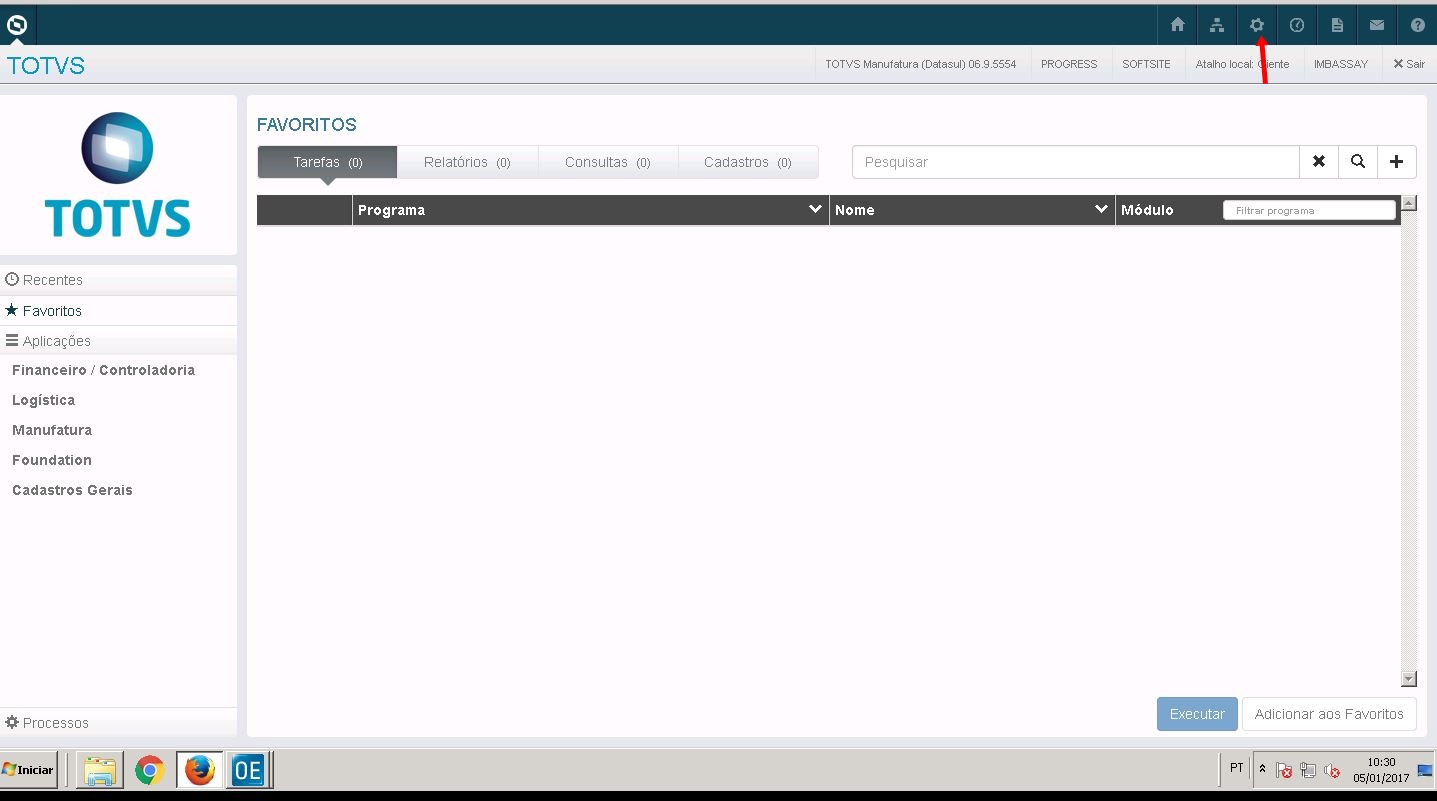
Task: Click the Executar button
Action: (x=1197, y=714)
